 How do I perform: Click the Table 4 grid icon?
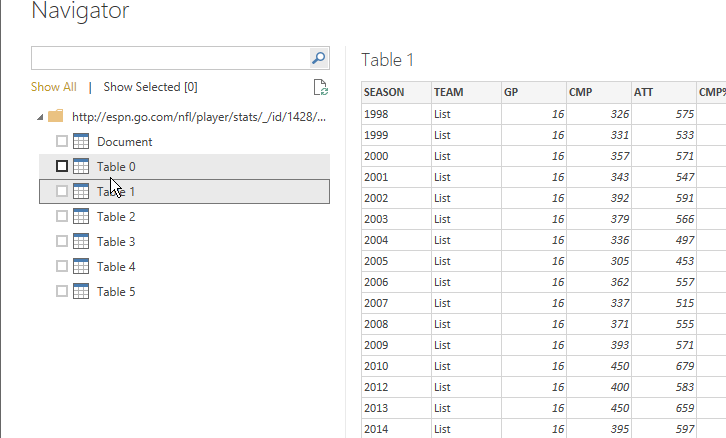click(83, 267)
